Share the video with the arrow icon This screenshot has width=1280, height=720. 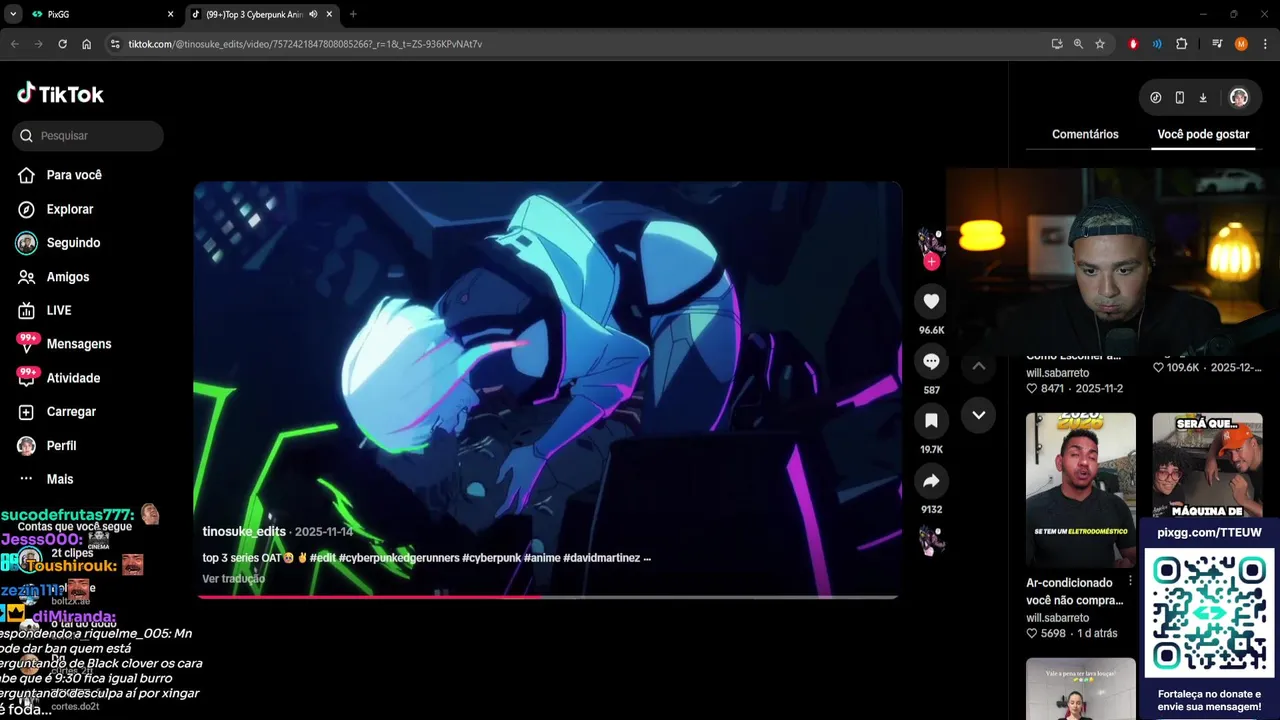click(931, 481)
